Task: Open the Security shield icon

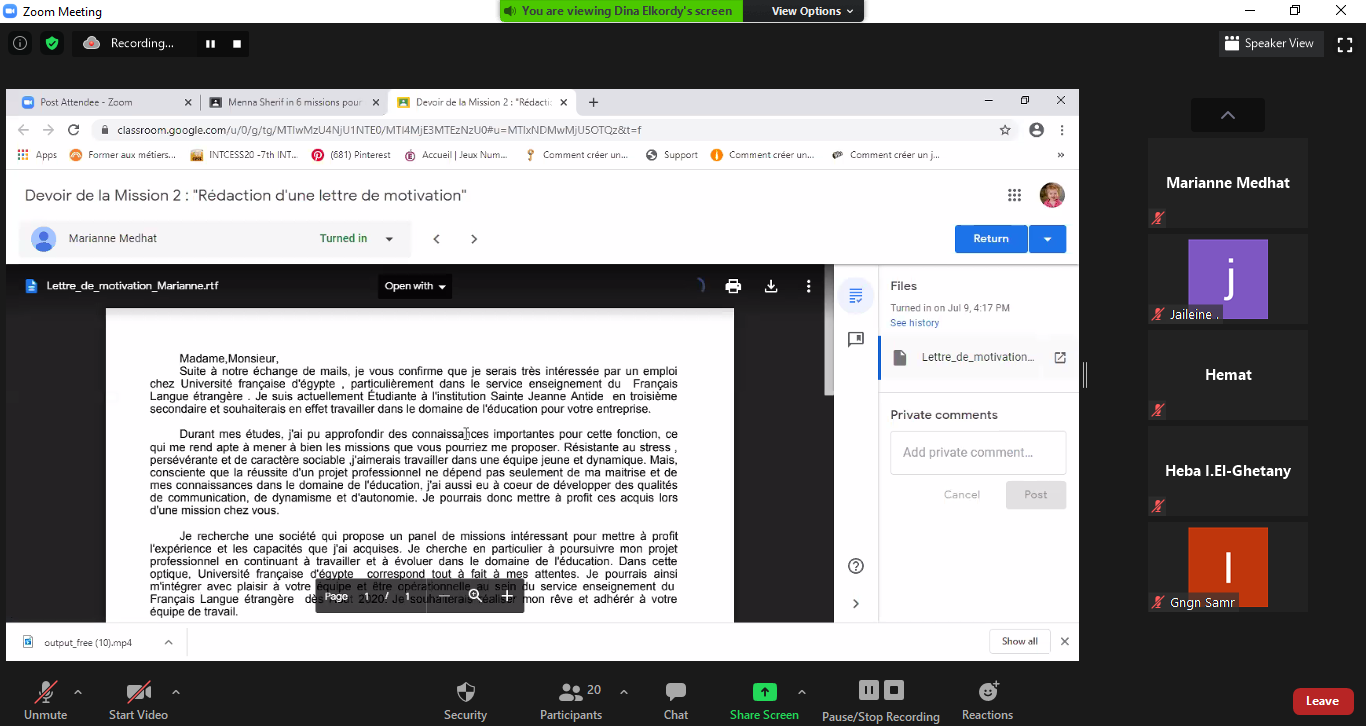Action: pos(465,692)
